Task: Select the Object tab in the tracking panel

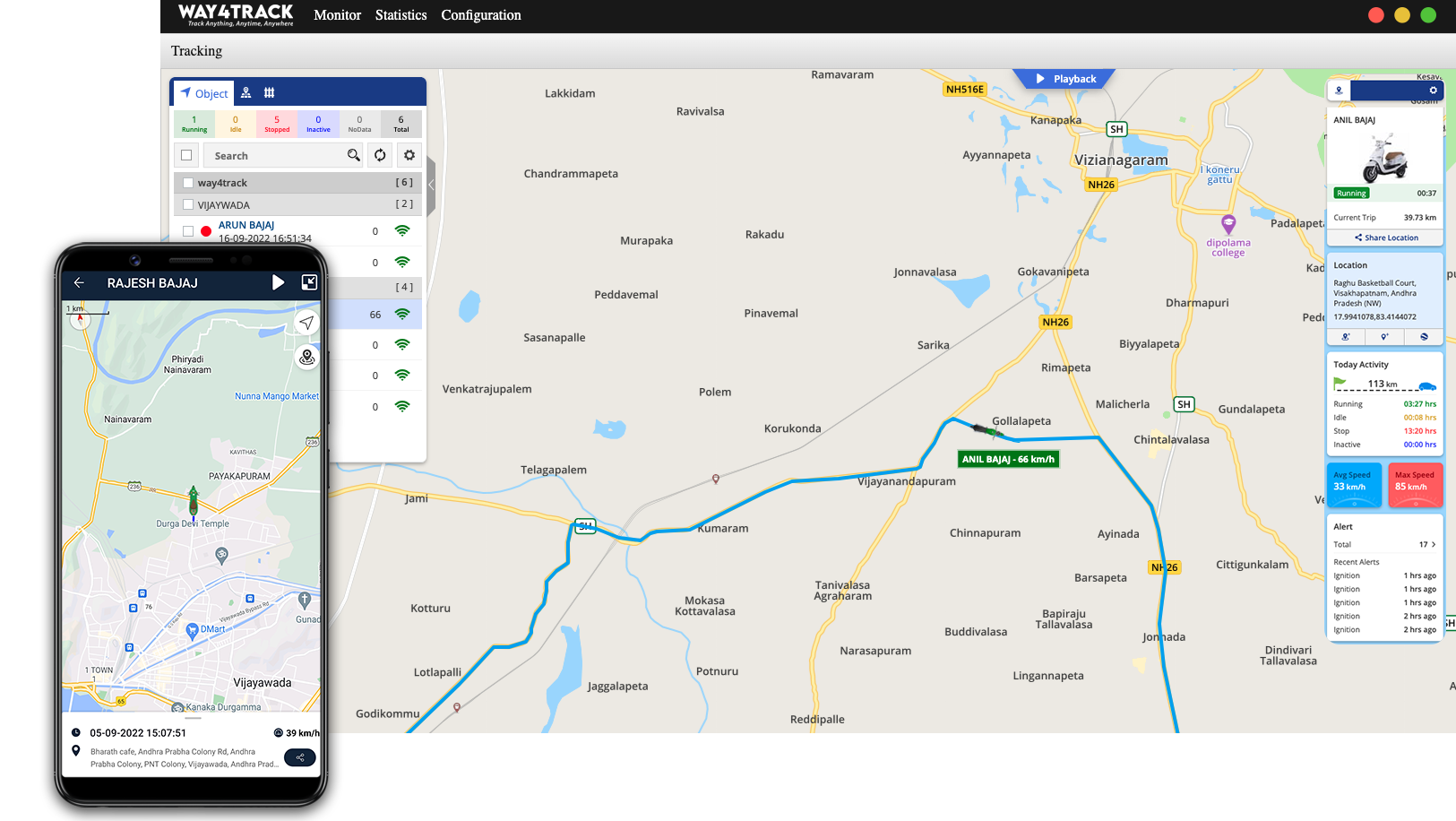Action: 204,93
